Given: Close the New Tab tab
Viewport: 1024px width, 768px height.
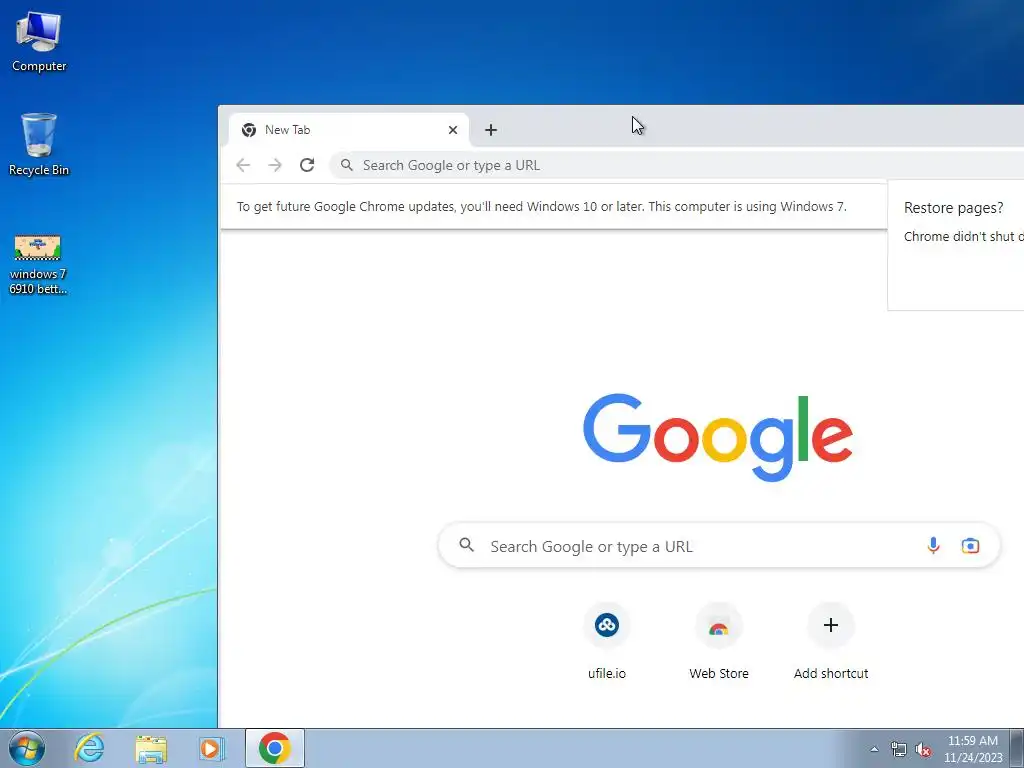Looking at the screenshot, I should [453, 130].
